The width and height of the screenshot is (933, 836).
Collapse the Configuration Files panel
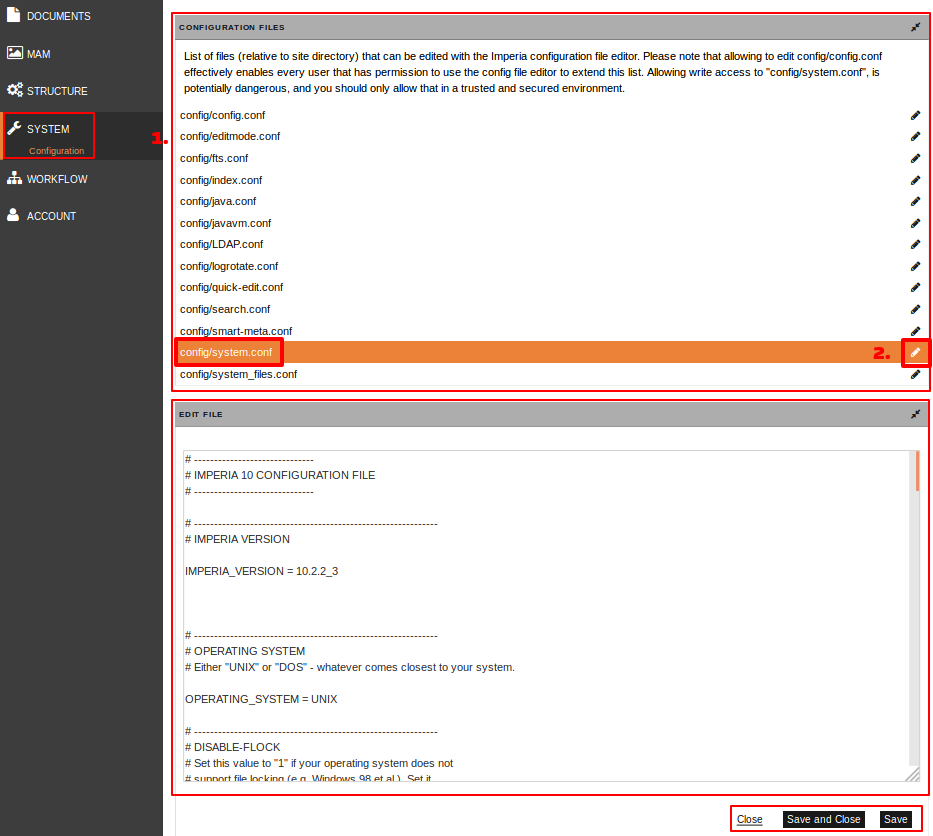(915, 27)
